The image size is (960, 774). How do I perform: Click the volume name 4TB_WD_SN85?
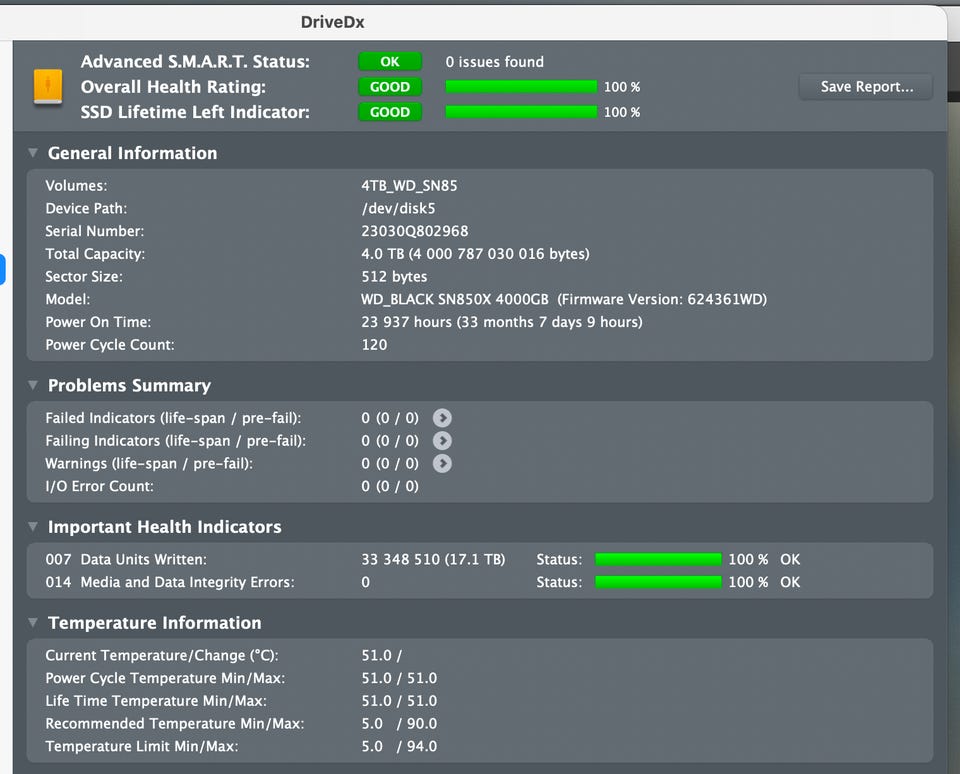(x=409, y=186)
